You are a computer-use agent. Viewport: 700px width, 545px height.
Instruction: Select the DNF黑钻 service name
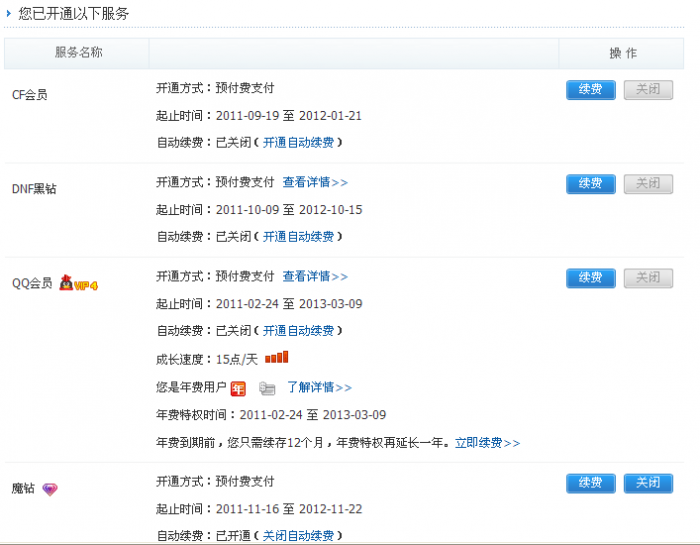[34, 189]
